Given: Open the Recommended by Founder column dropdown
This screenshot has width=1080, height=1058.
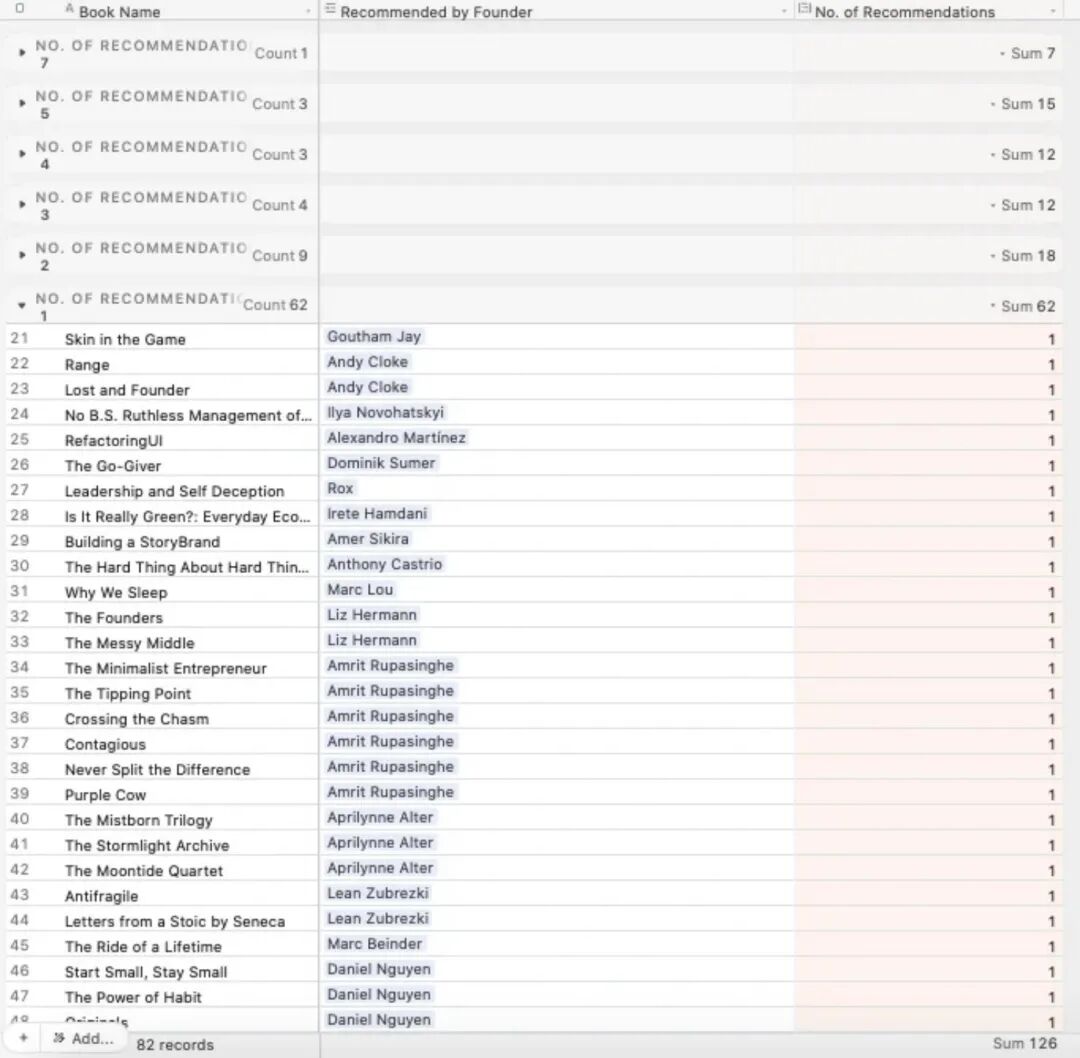Looking at the screenshot, I should tap(784, 12).
